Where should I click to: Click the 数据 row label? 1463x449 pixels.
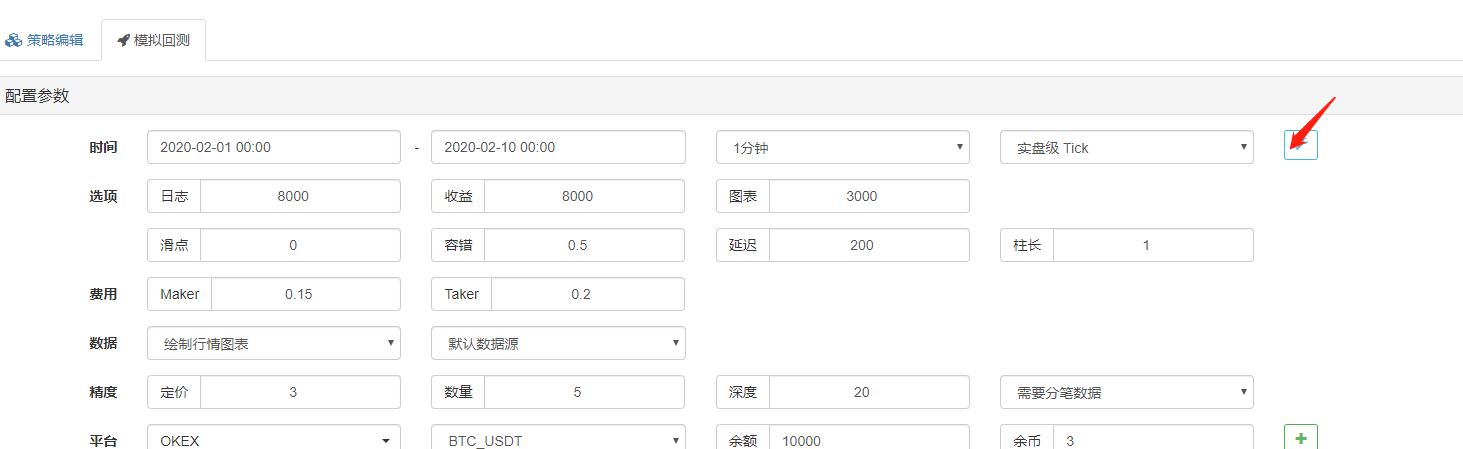click(x=103, y=343)
